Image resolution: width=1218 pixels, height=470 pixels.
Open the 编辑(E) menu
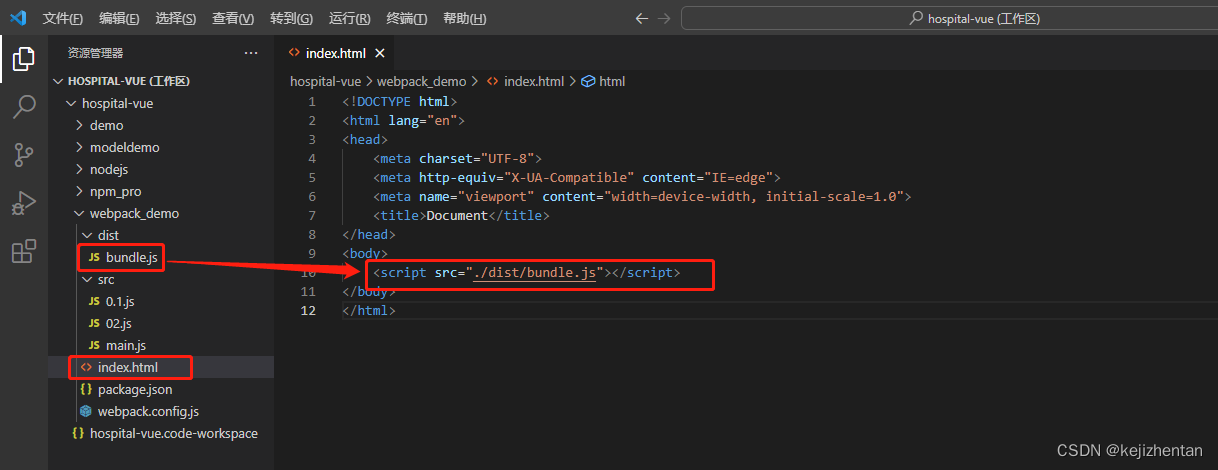[x=120, y=19]
